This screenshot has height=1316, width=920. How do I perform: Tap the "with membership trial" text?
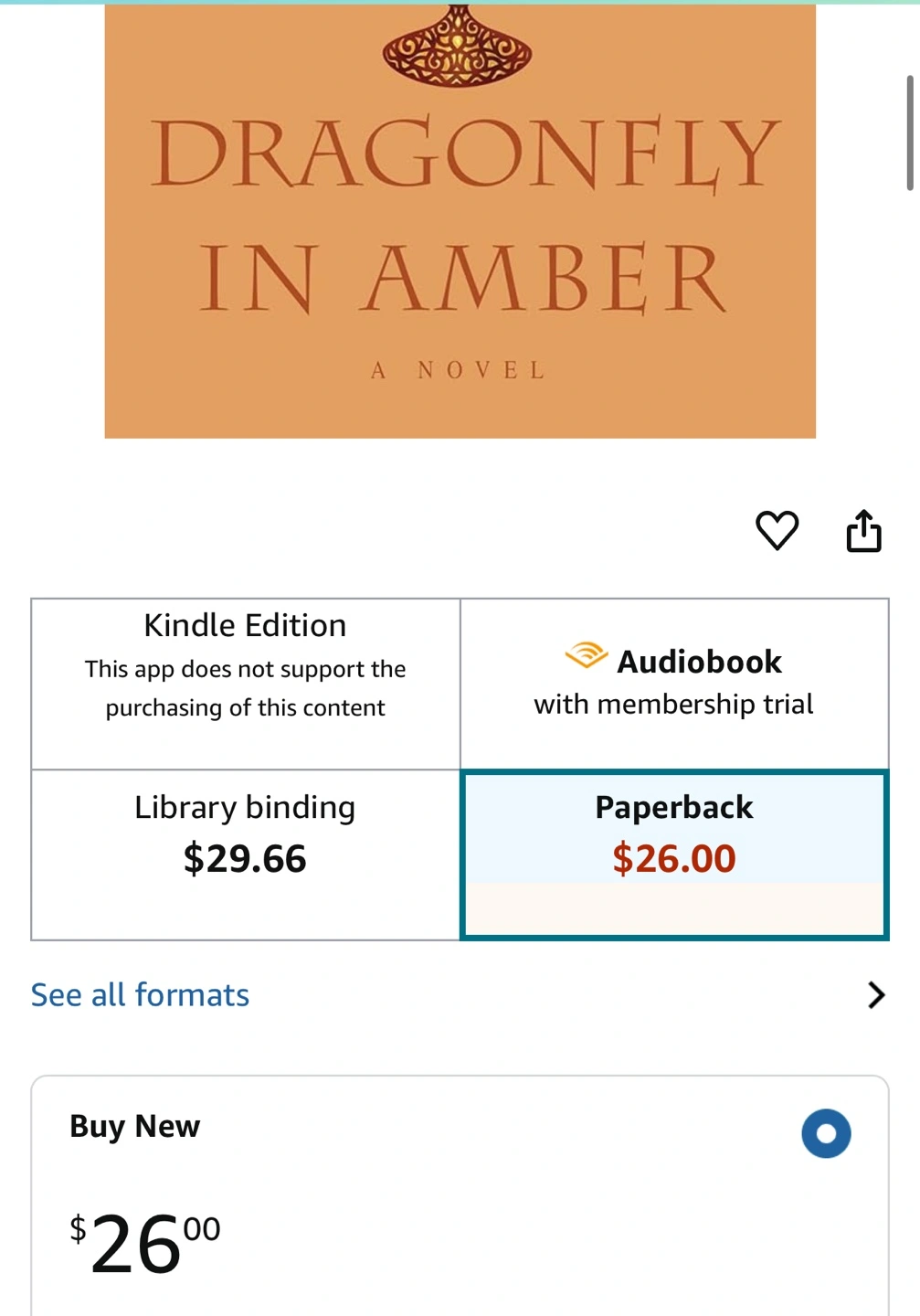click(x=673, y=704)
